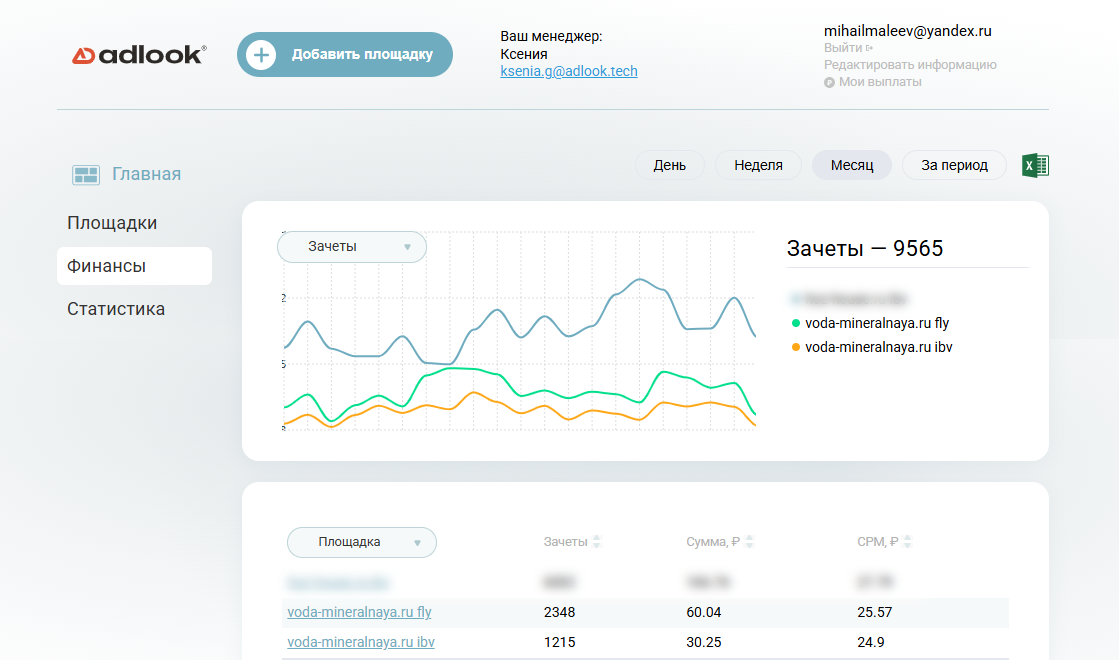Click the plus icon in Добавить площадку
The height and width of the screenshot is (660, 1119).
coord(261,54)
